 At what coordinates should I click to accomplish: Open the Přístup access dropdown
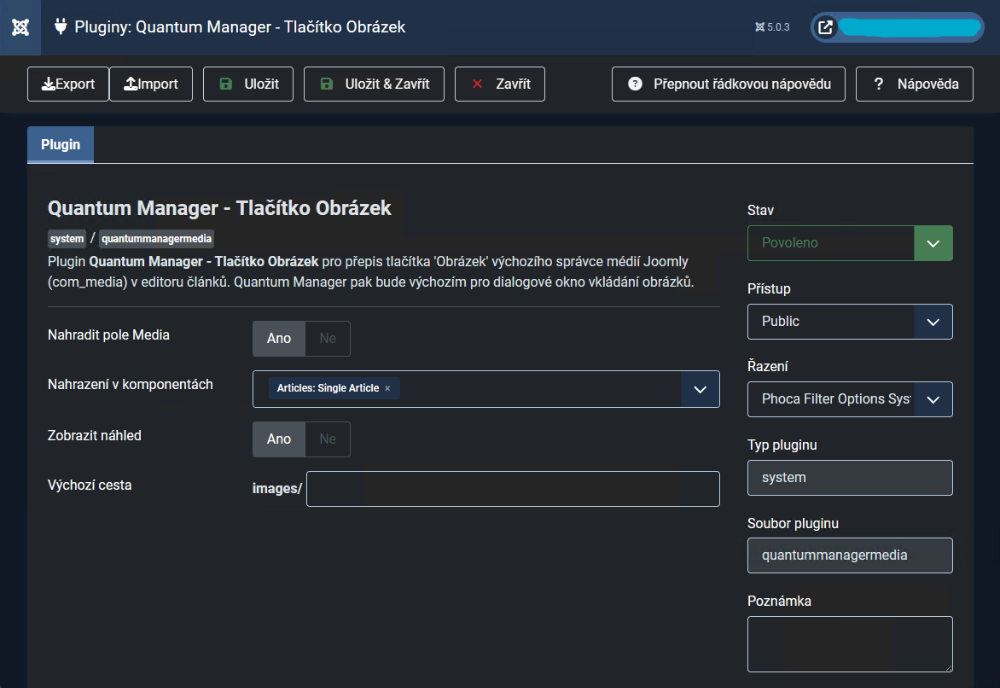849,321
